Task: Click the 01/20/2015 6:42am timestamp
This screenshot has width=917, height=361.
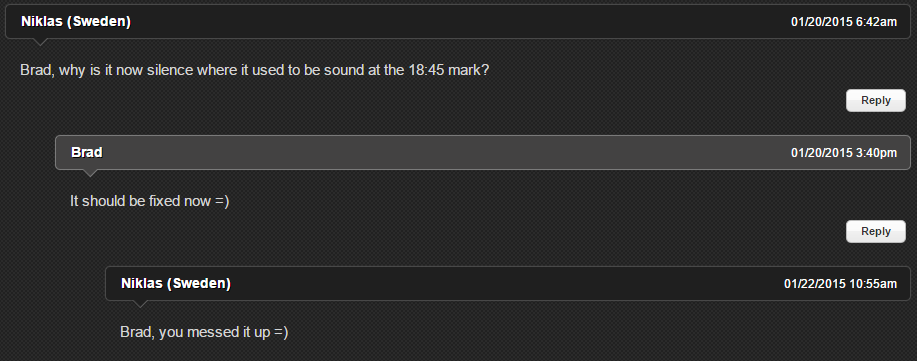Action: (843, 22)
